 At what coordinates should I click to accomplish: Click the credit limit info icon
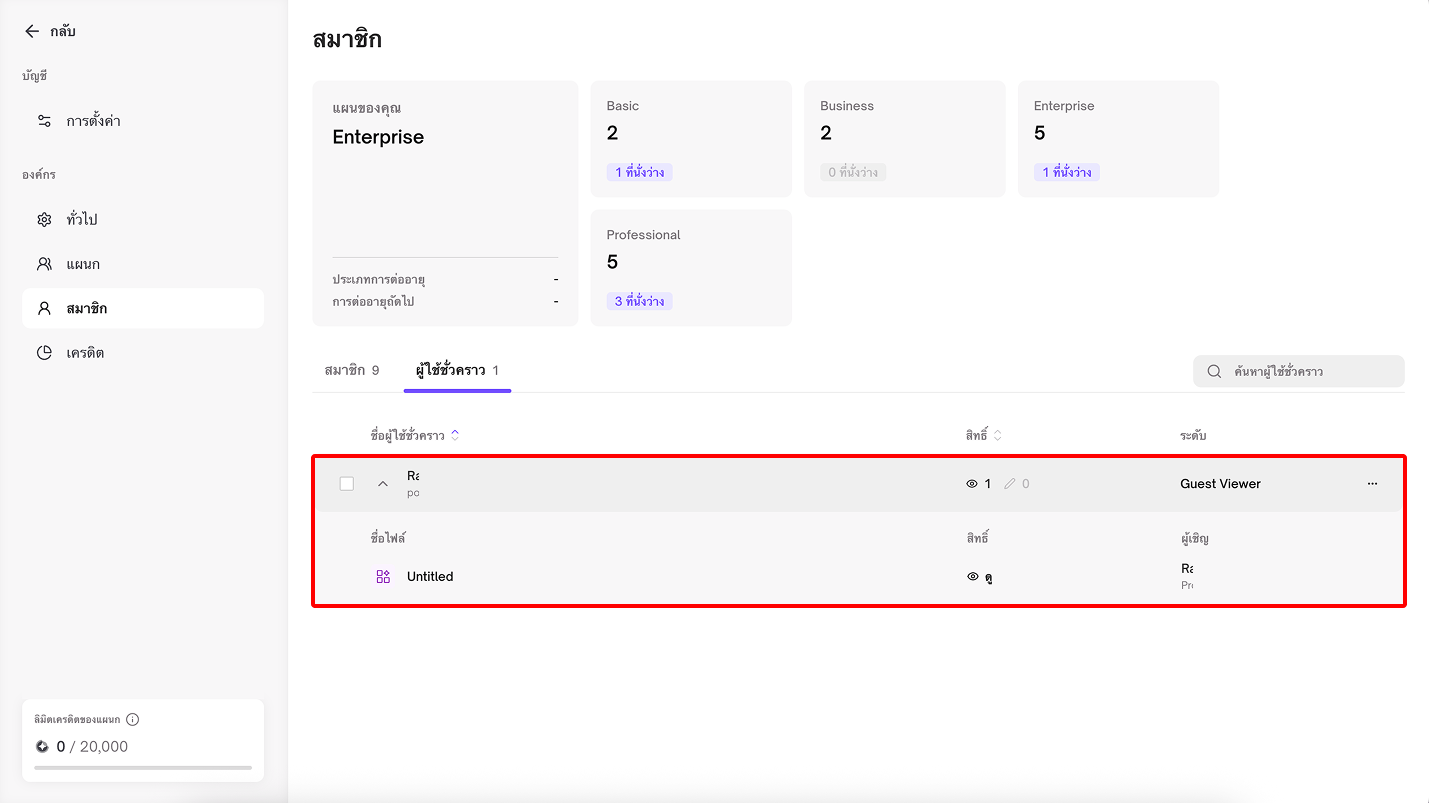(x=133, y=719)
